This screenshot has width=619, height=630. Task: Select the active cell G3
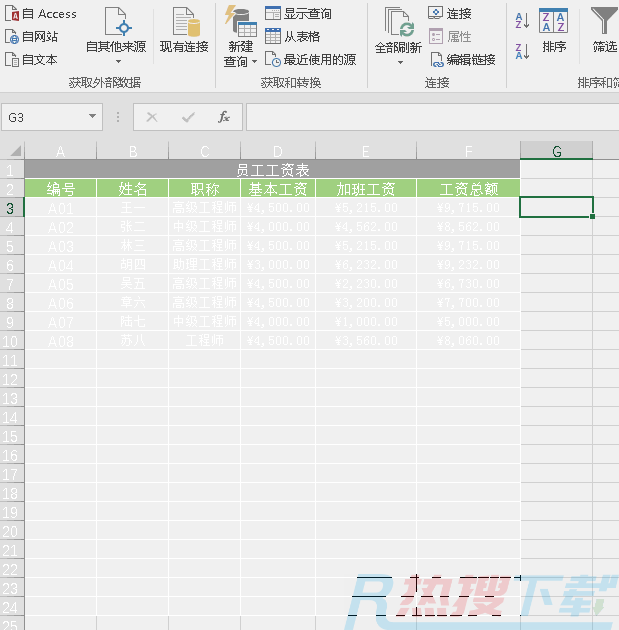click(556, 207)
